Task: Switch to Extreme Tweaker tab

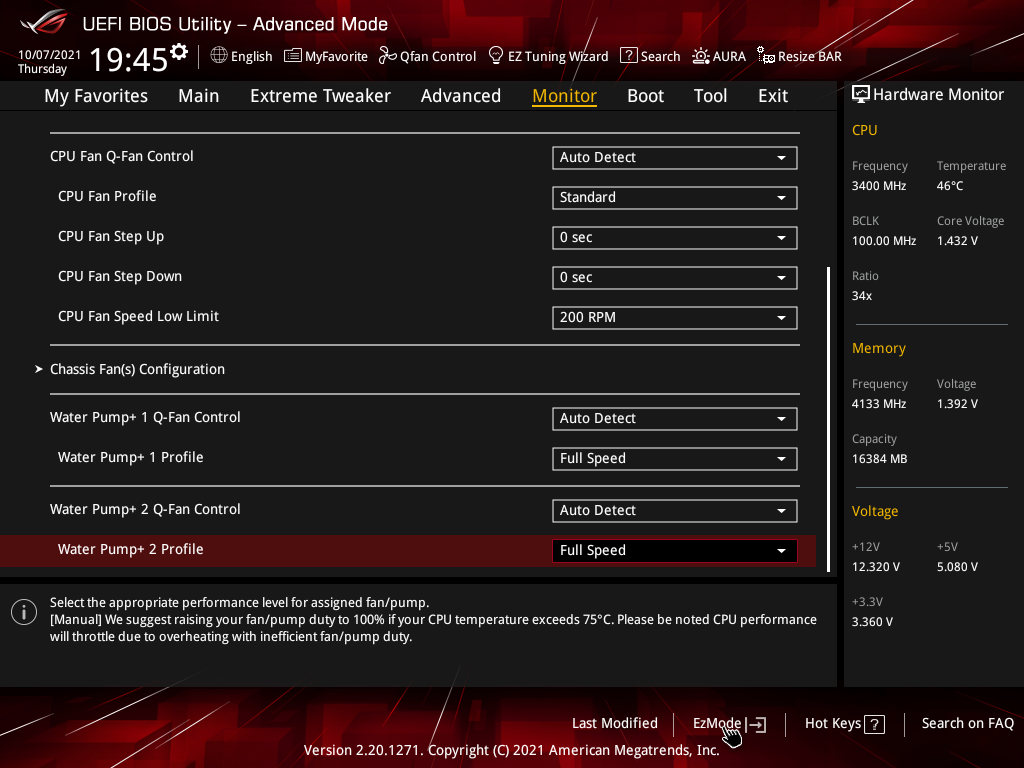Action: pos(320,96)
